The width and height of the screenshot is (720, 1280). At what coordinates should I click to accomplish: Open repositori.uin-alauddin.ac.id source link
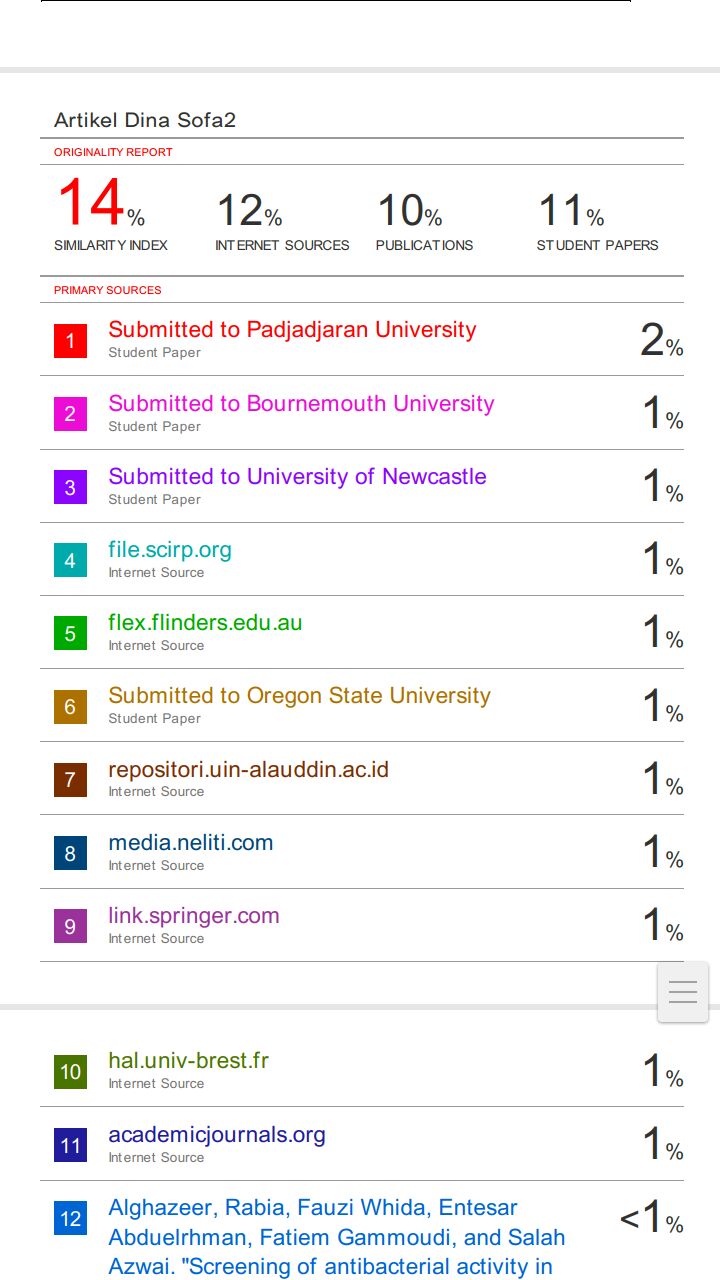pos(248,770)
